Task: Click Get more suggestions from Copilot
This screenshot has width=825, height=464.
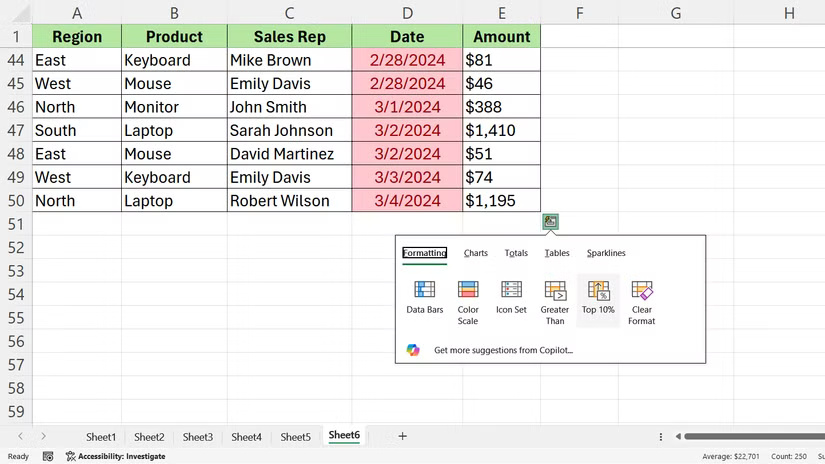Action: pyautogui.click(x=503, y=351)
